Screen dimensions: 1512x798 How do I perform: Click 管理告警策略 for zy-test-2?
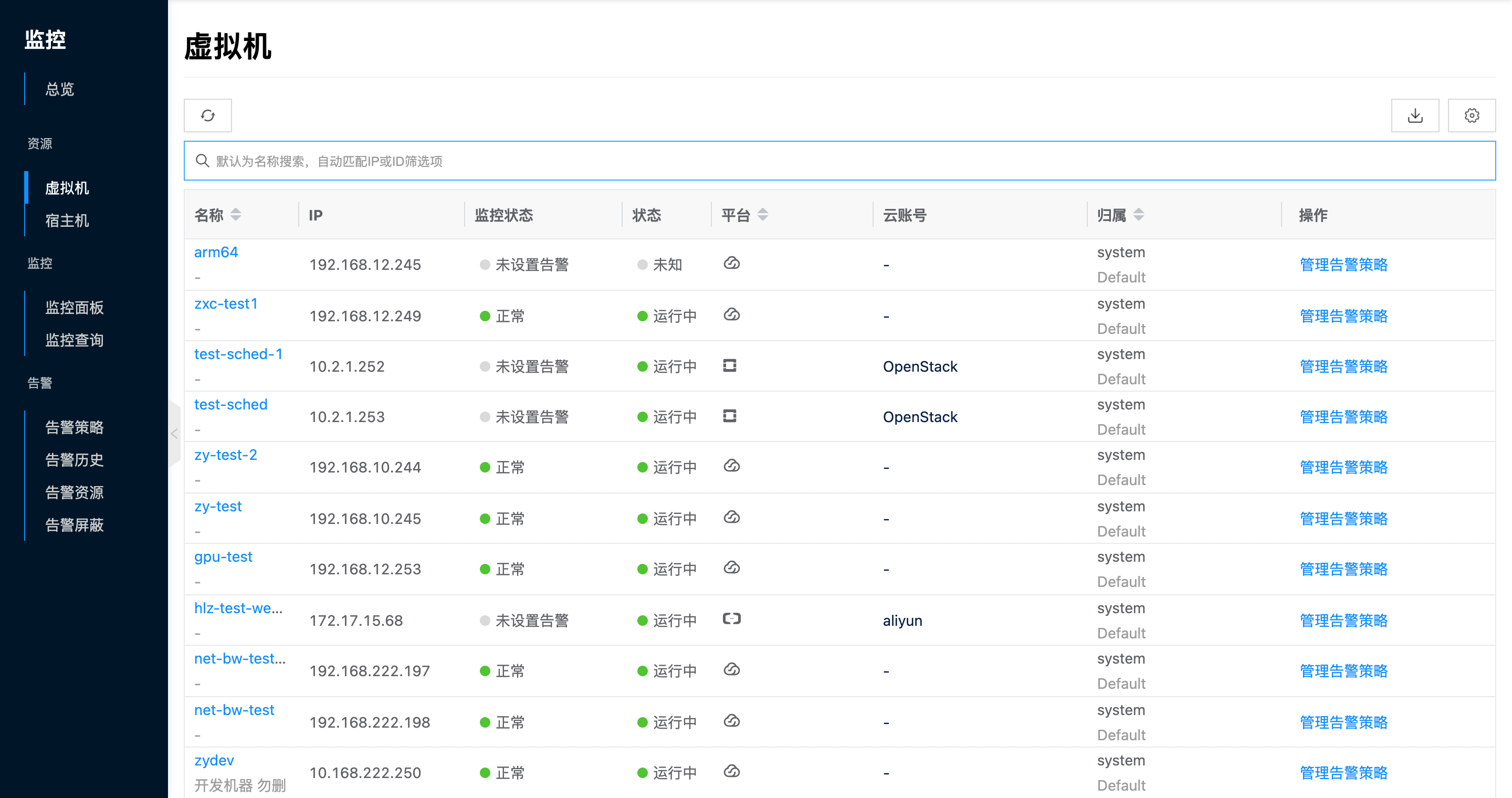point(1343,468)
